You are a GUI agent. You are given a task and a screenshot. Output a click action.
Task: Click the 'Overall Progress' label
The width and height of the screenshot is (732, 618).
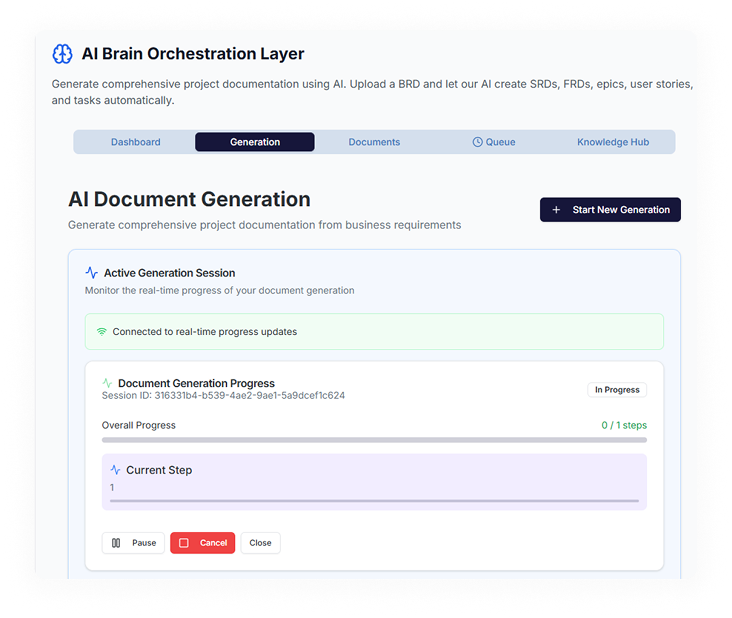pyautogui.click(x=139, y=425)
